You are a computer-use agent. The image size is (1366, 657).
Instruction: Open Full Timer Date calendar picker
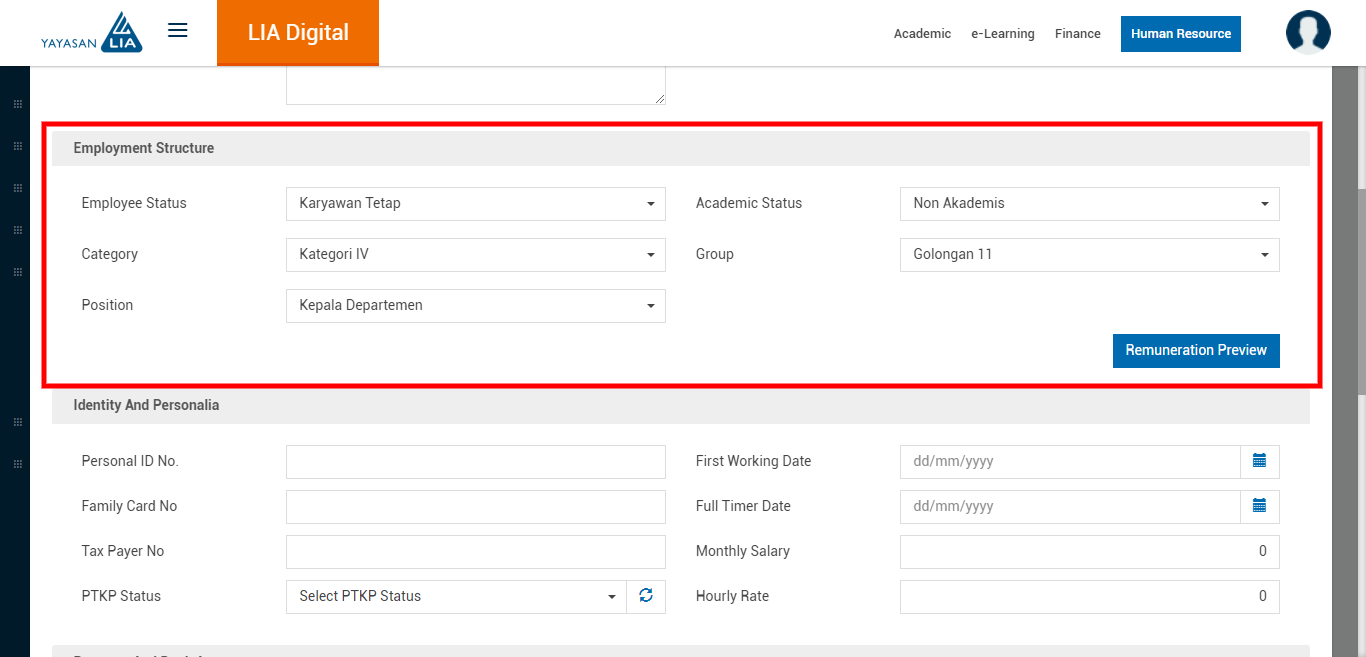[x=1259, y=506]
